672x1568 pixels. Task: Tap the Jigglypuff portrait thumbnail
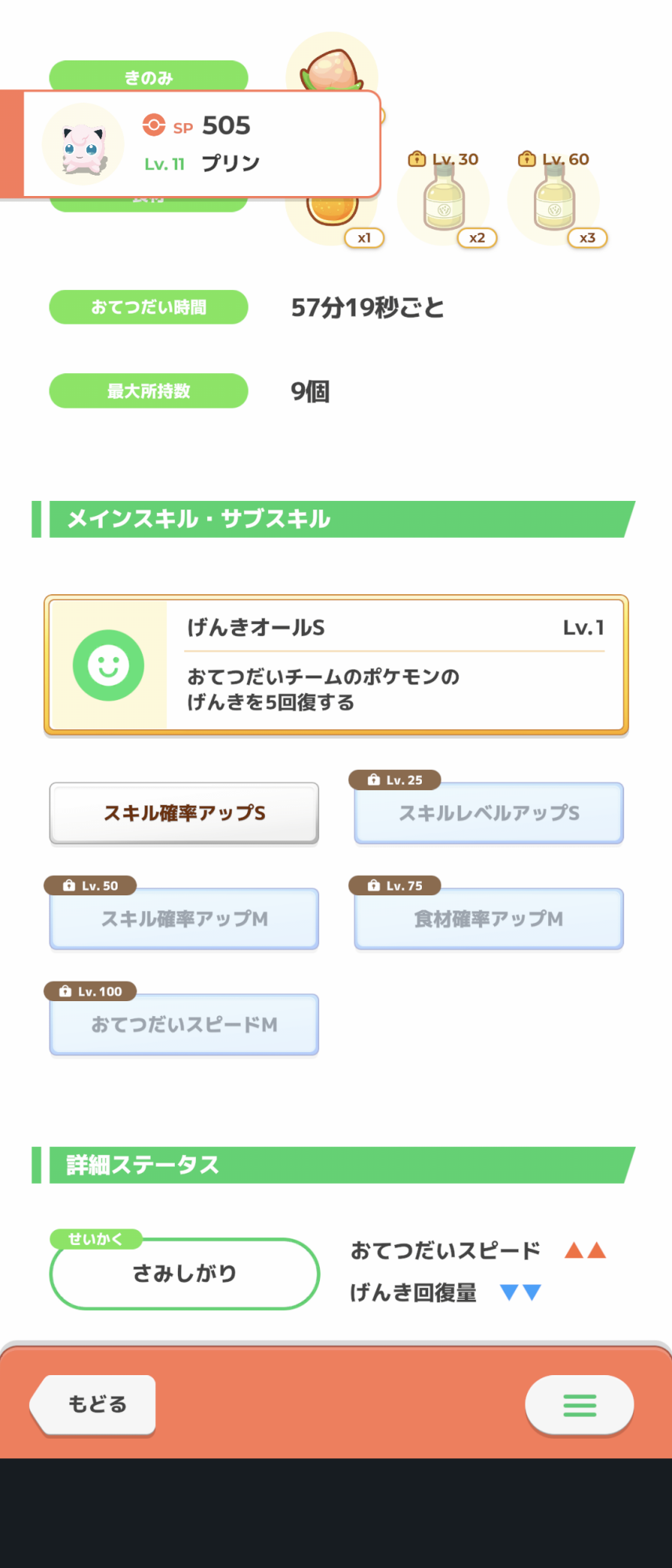coord(82,145)
